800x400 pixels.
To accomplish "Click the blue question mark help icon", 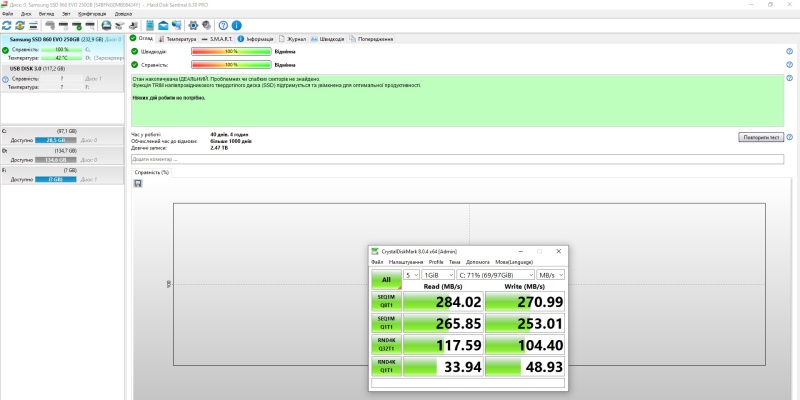I will pyautogui.click(x=223, y=26).
